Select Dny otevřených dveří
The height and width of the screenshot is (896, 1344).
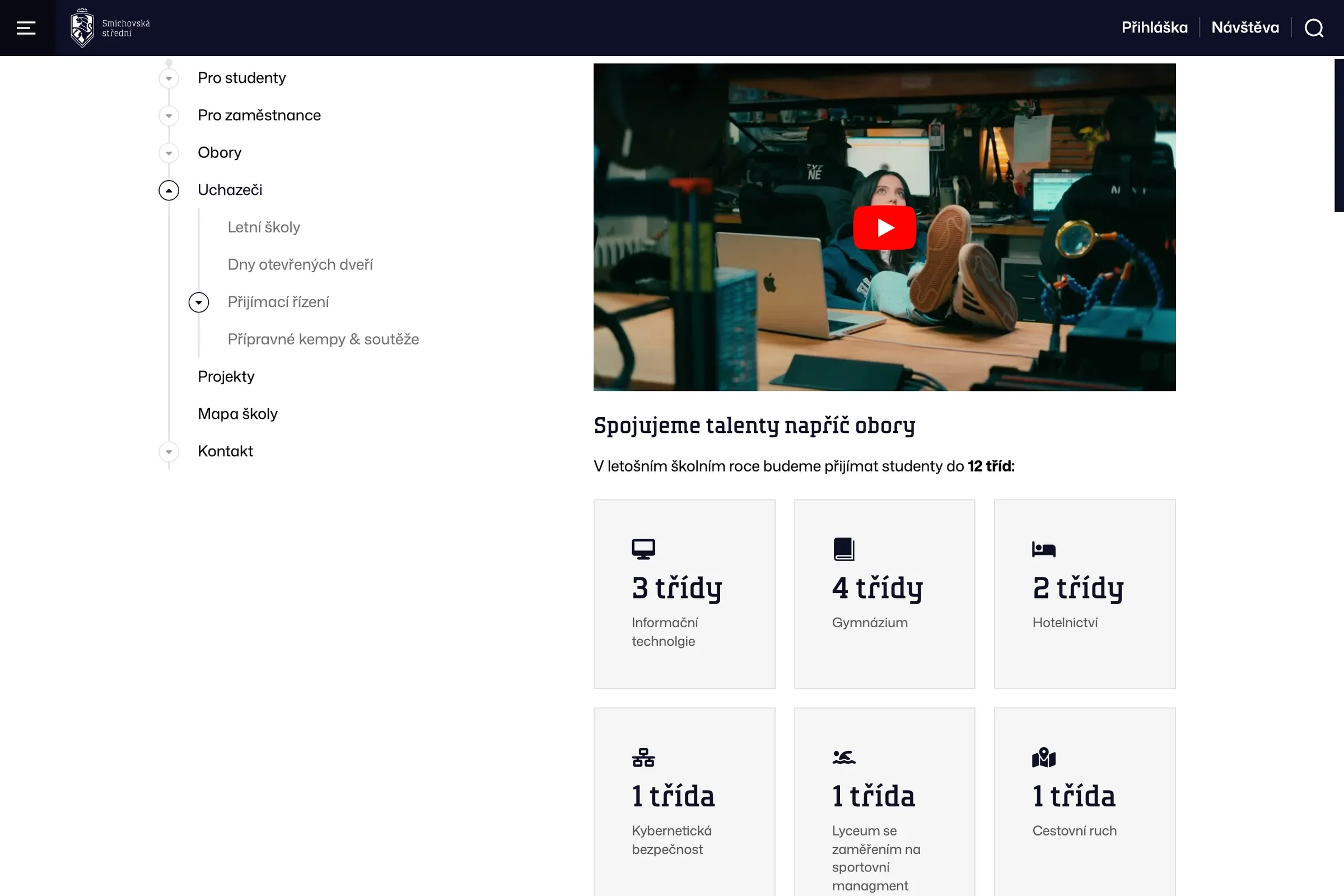click(300, 264)
